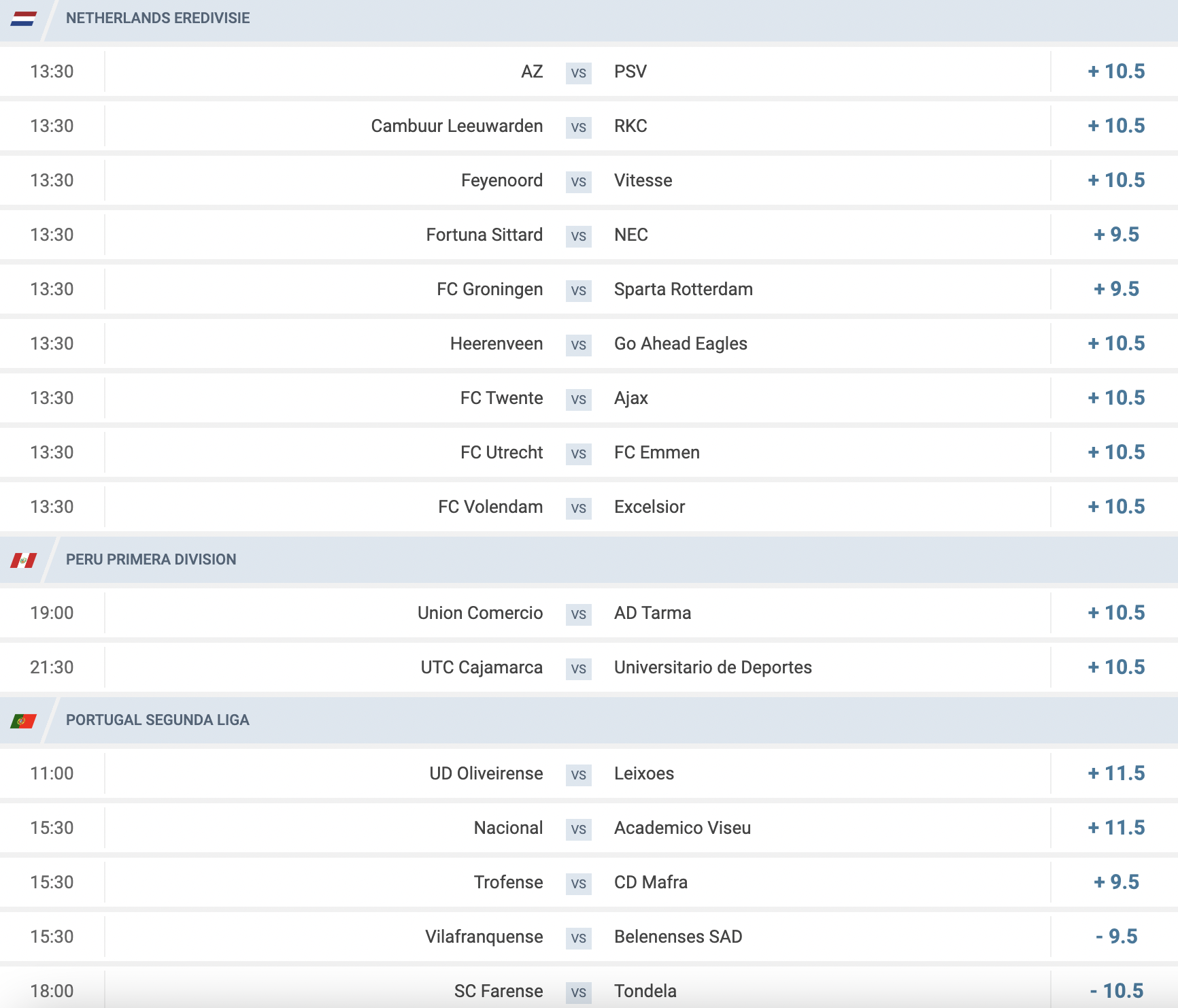Select +11.5 for UD Oliveirense vs Leixoes

point(1116,773)
